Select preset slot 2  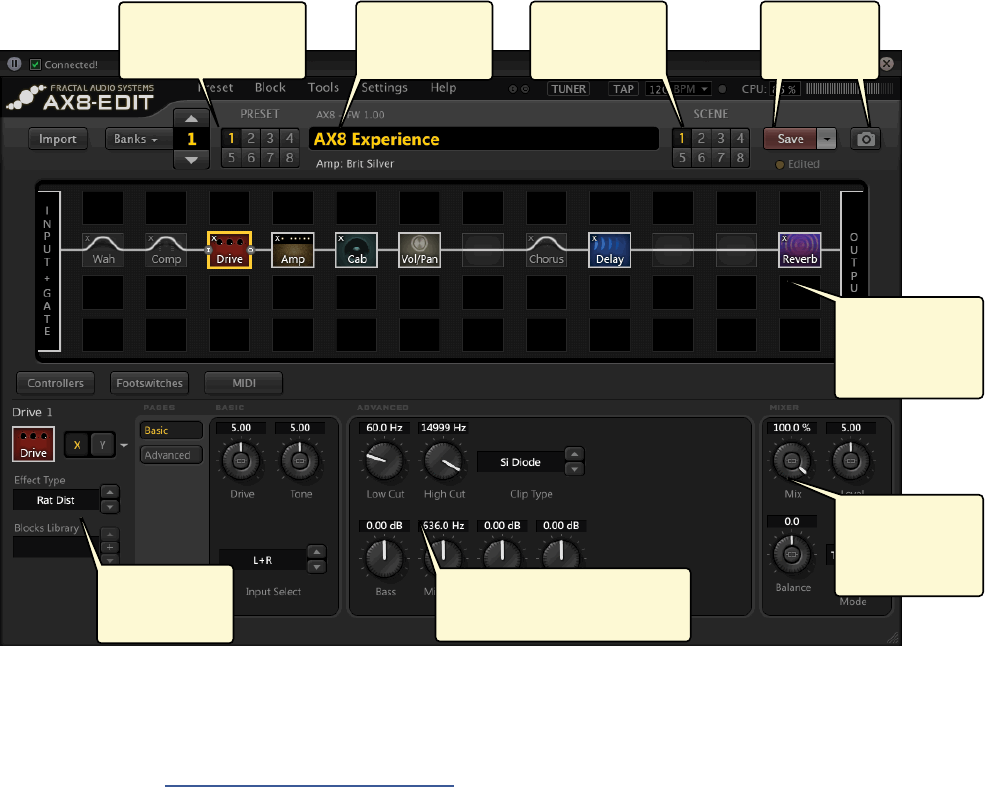pyautogui.click(x=251, y=138)
